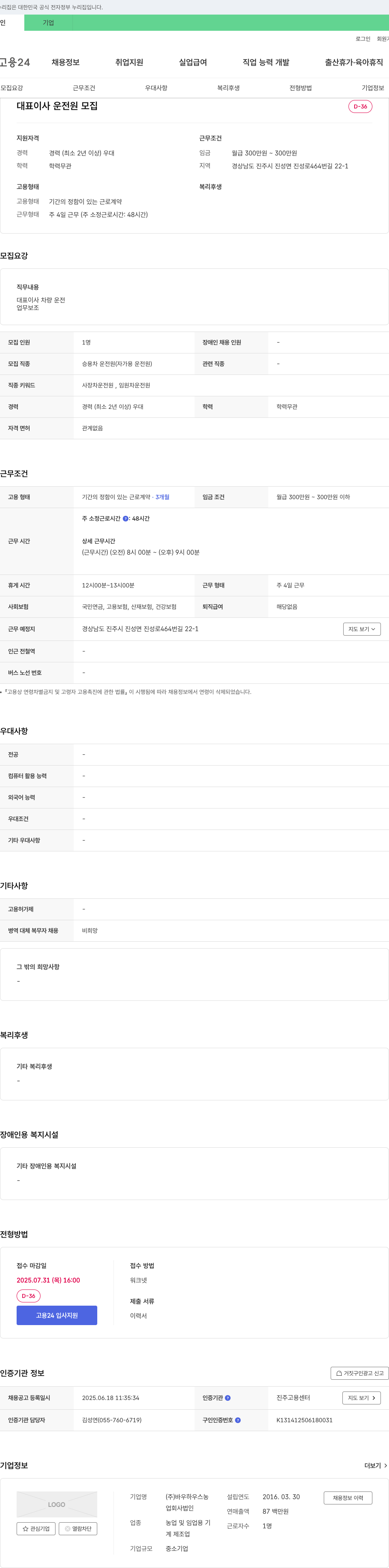Click the LOGO placeholder image
The image size is (389, 1568).
click(x=57, y=1504)
